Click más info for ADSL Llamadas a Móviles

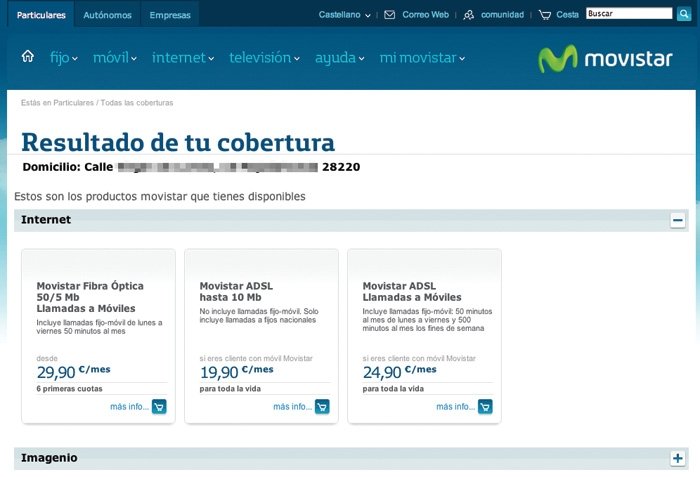pos(455,406)
